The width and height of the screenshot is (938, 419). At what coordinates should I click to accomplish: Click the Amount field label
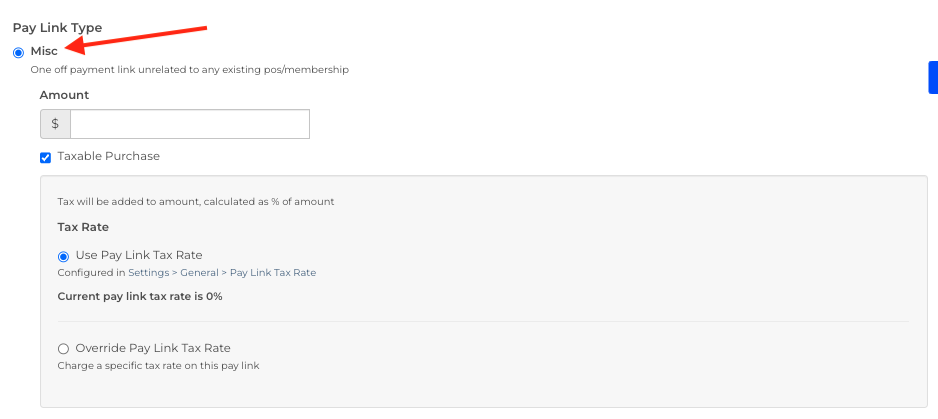64,95
